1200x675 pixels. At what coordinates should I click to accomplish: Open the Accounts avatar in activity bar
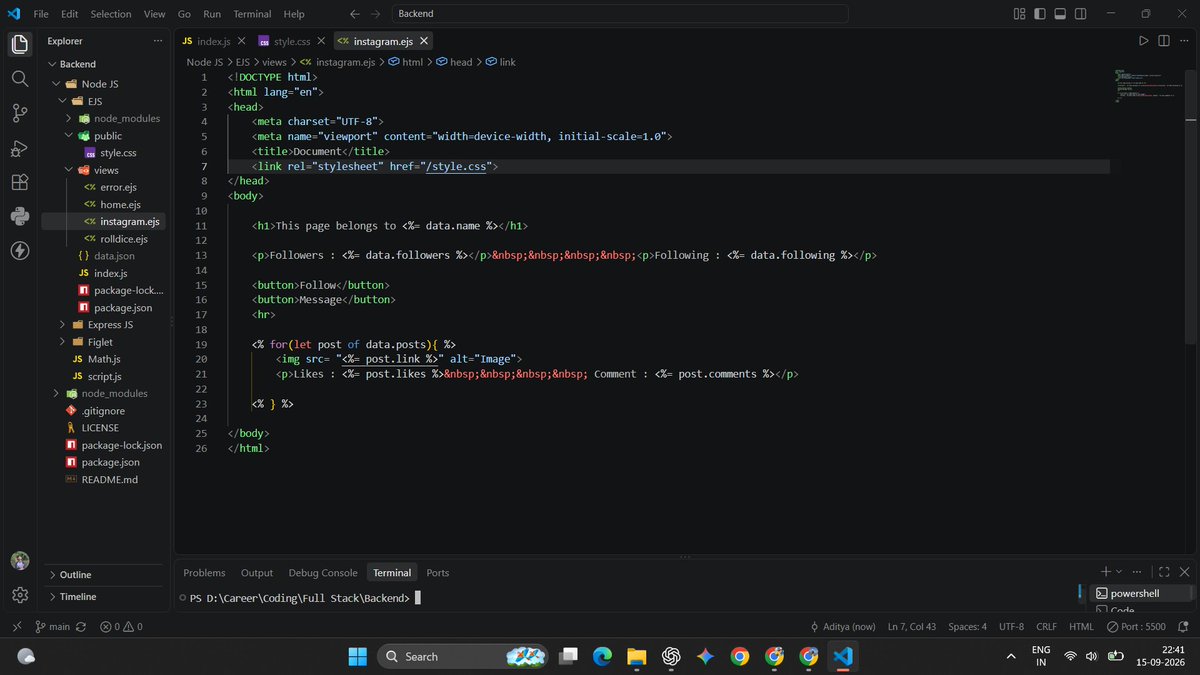pos(19,561)
